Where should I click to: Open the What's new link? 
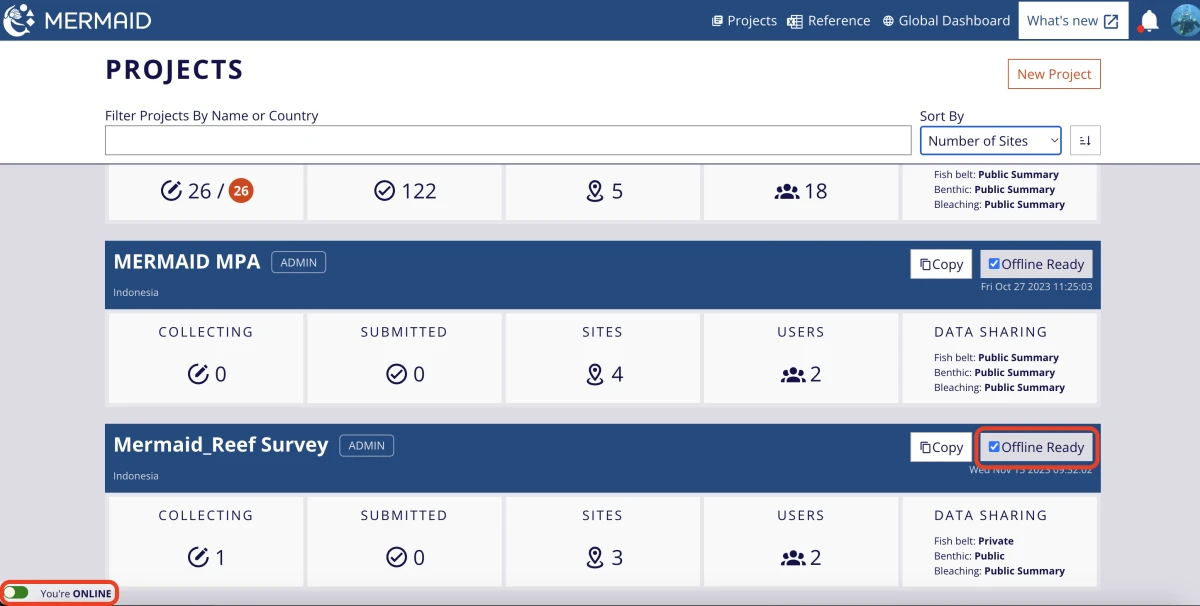pyautogui.click(x=1073, y=20)
